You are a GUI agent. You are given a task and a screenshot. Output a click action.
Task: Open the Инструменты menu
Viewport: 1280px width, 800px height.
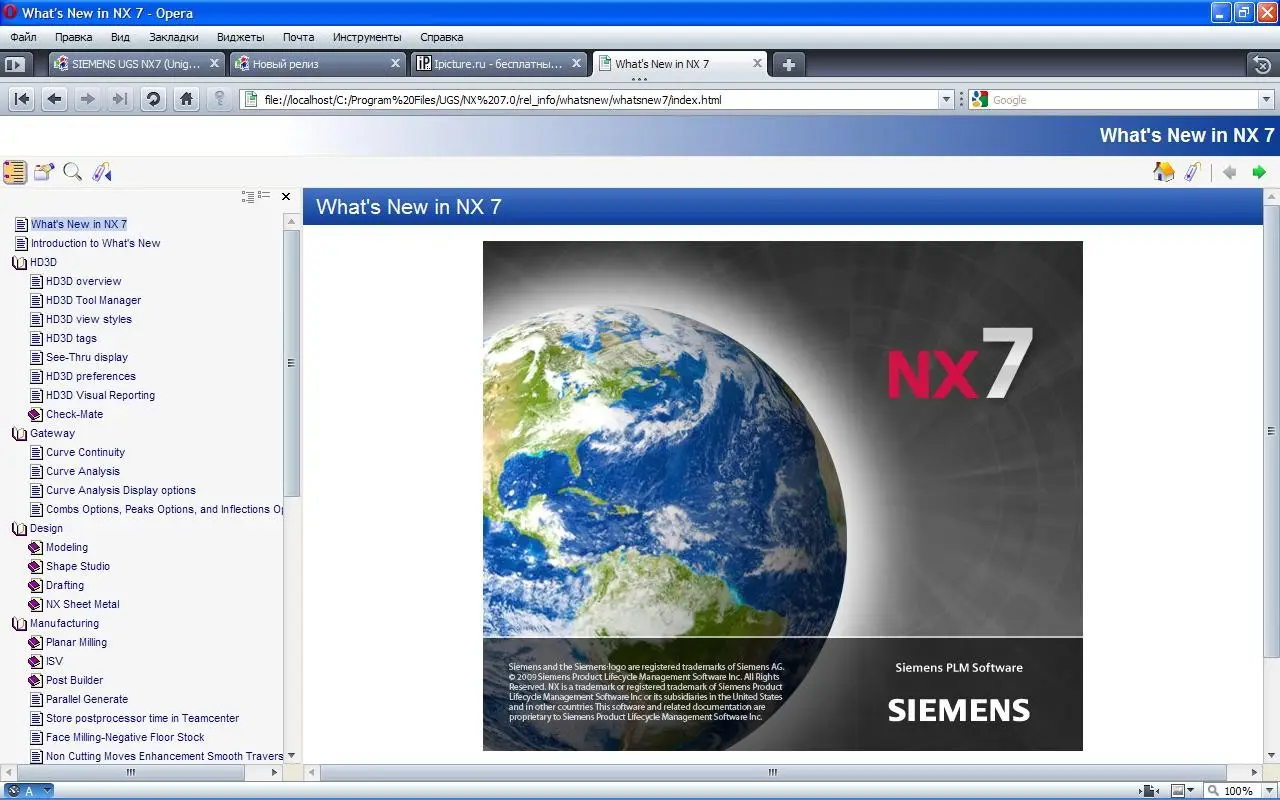[x=367, y=37]
